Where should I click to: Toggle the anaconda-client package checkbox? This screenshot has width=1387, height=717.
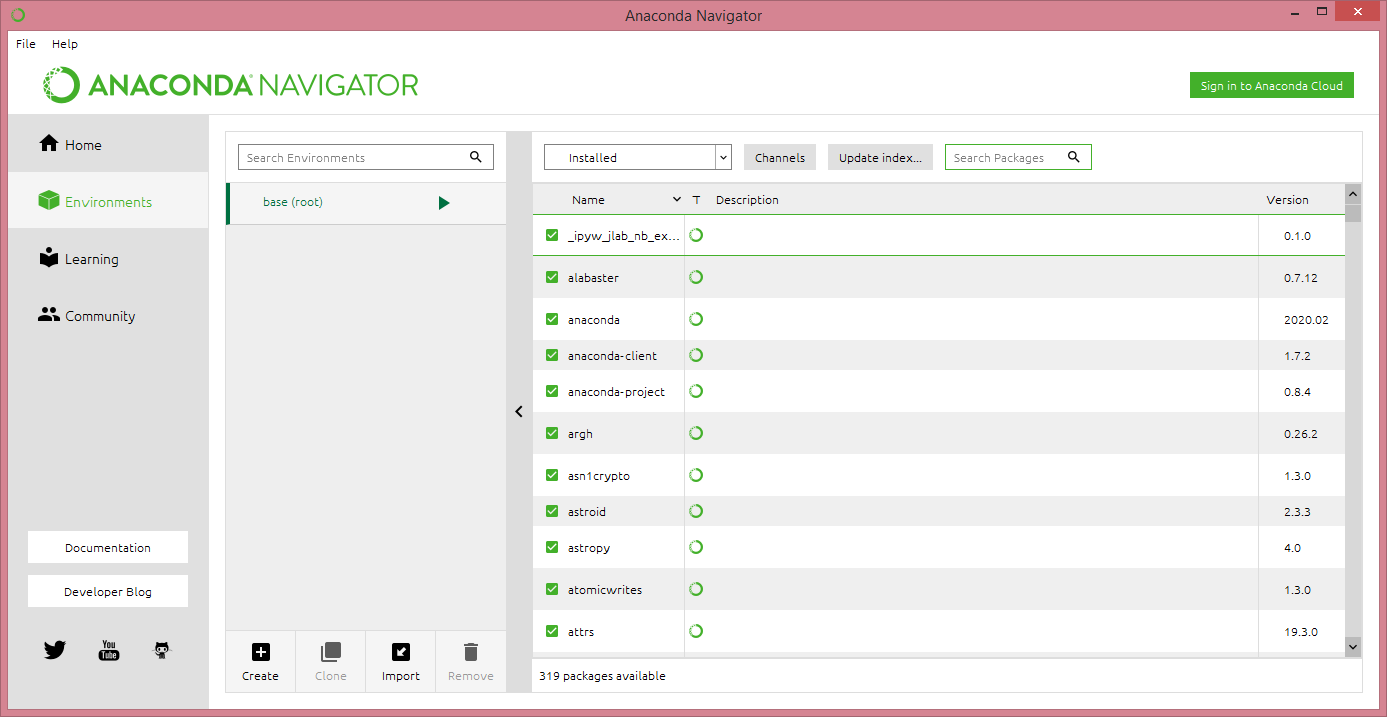[x=552, y=355]
